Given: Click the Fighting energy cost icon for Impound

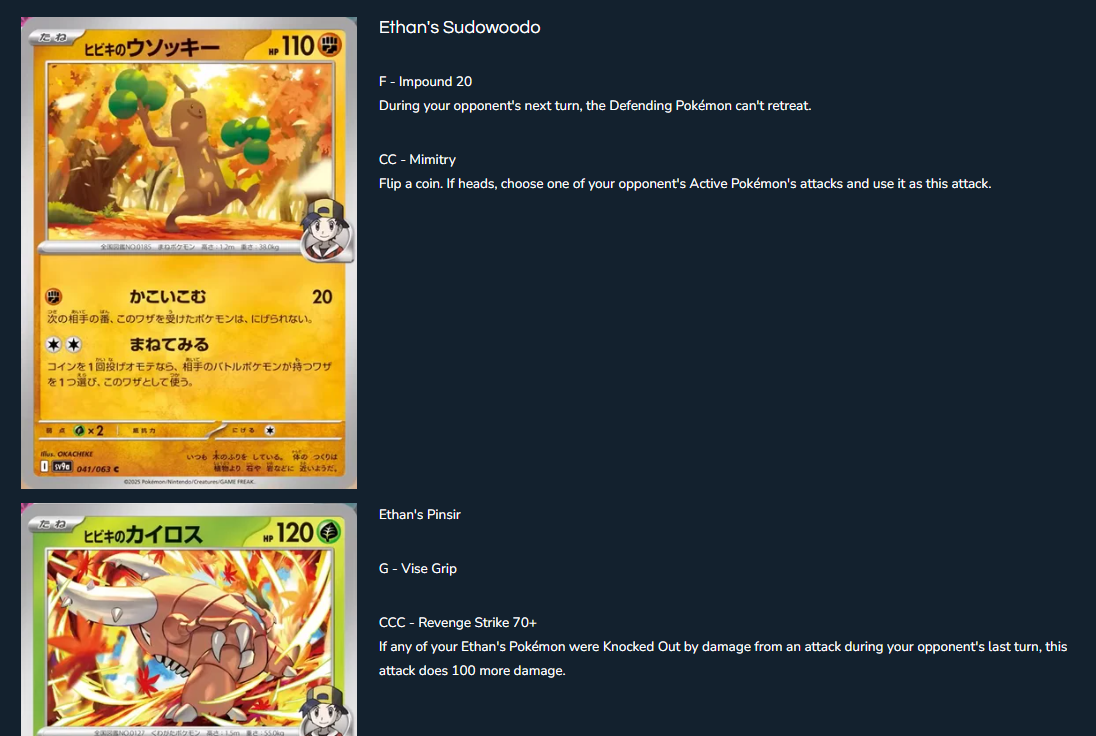Looking at the screenshot, I should pyautogui.click(x=54, y=296).
